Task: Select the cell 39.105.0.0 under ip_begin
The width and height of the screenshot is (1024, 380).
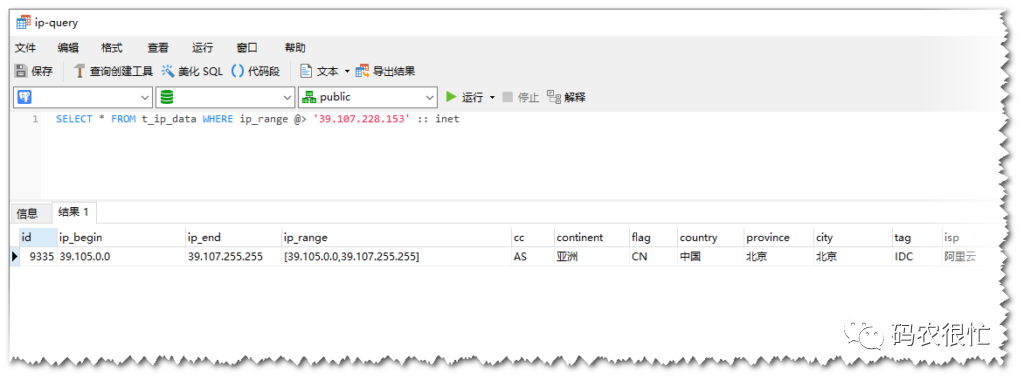Action: pos(121,257)
